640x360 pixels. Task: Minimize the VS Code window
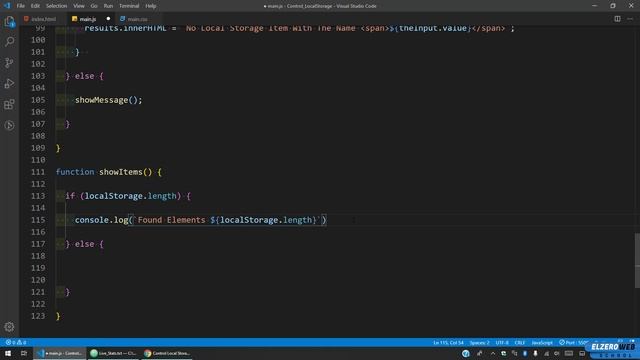click(594, 6)
